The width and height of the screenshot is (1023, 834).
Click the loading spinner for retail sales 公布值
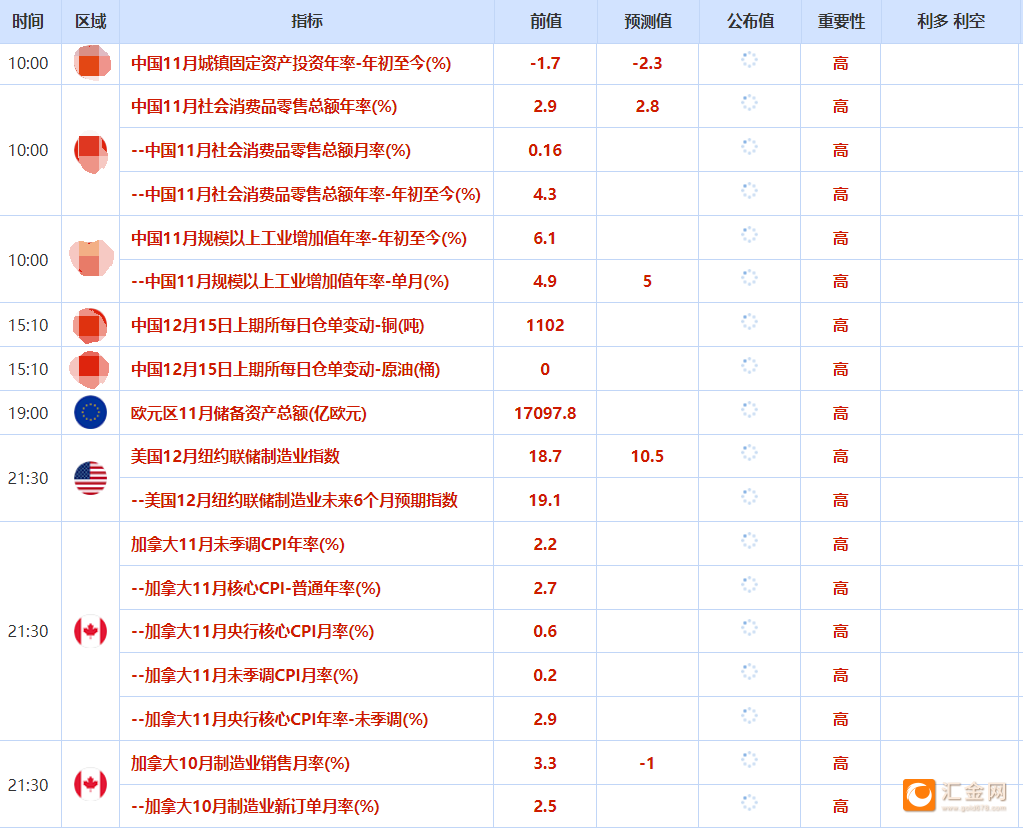[748, 106]
